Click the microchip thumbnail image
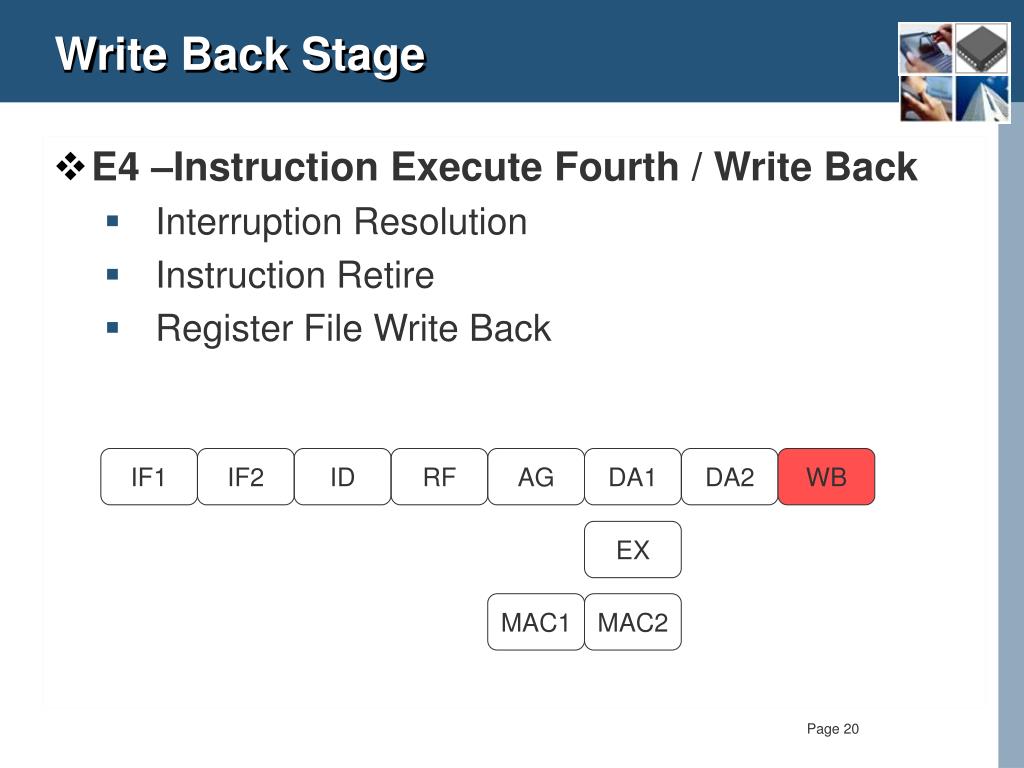The height and width of the screenshot is (768, 1024). pyautogui.click(x=982, y=48)
